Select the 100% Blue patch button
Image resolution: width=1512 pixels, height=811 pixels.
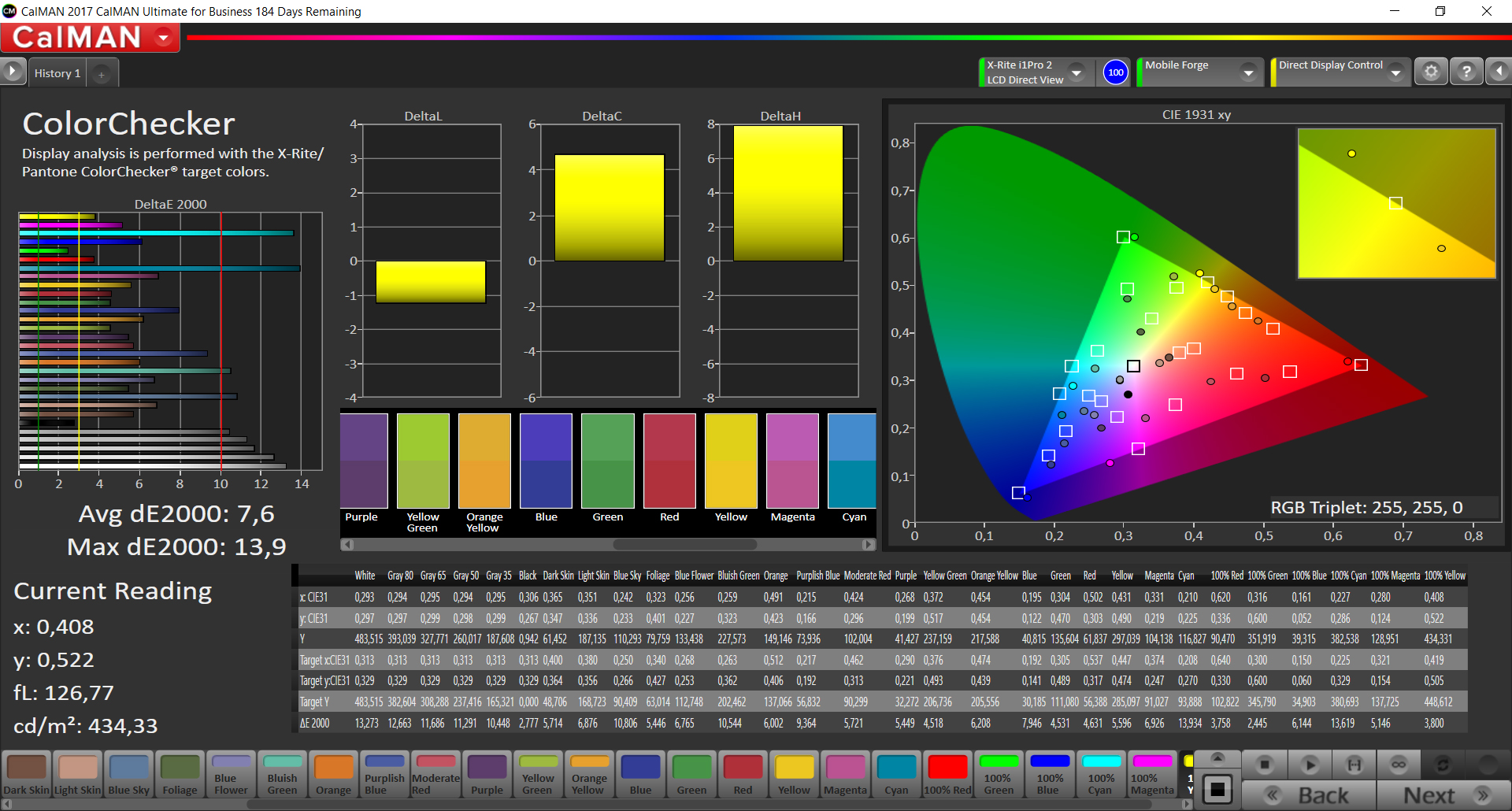point(1050,775)
